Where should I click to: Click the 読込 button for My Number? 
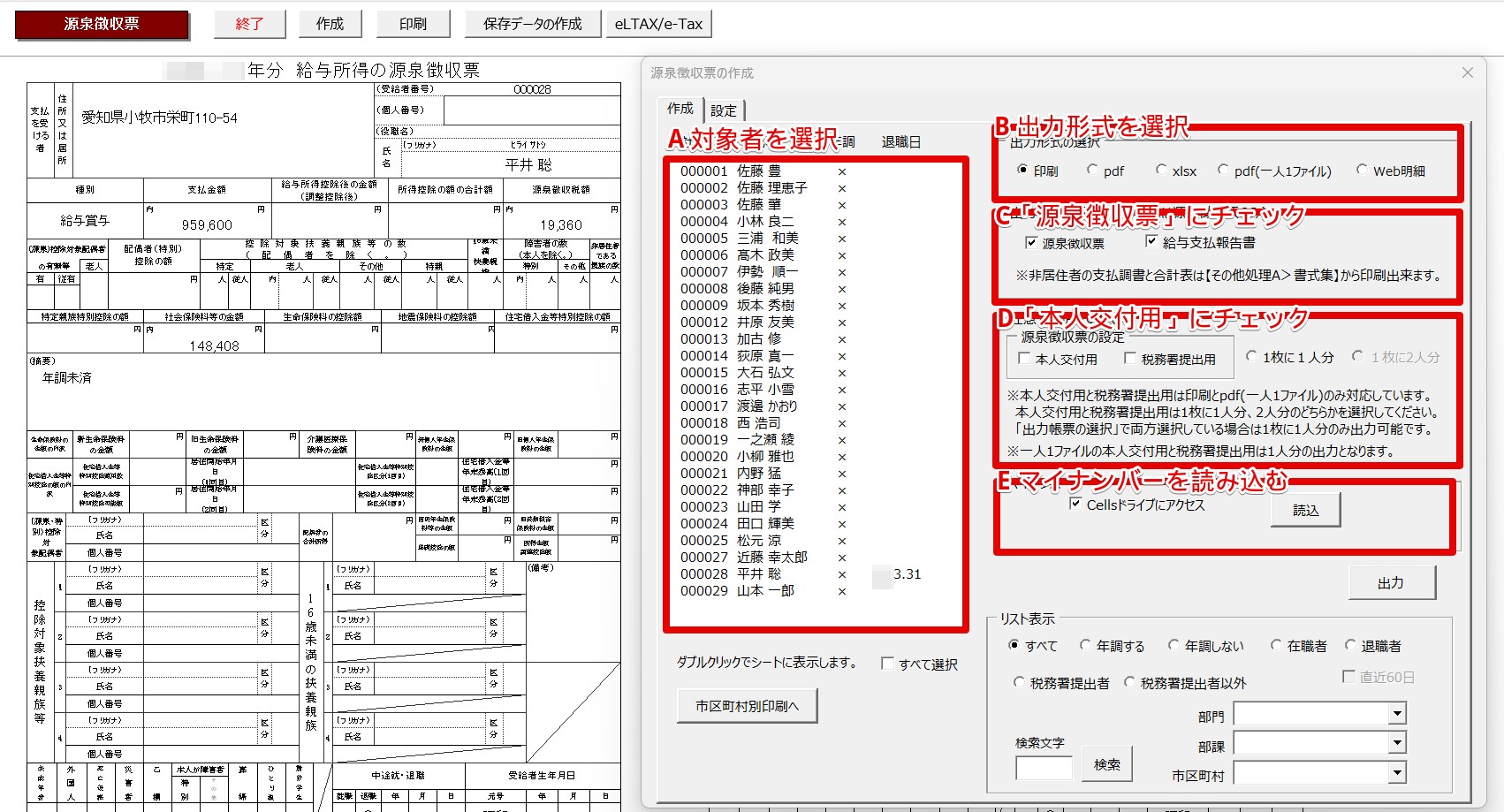[x=1305, y=510]
